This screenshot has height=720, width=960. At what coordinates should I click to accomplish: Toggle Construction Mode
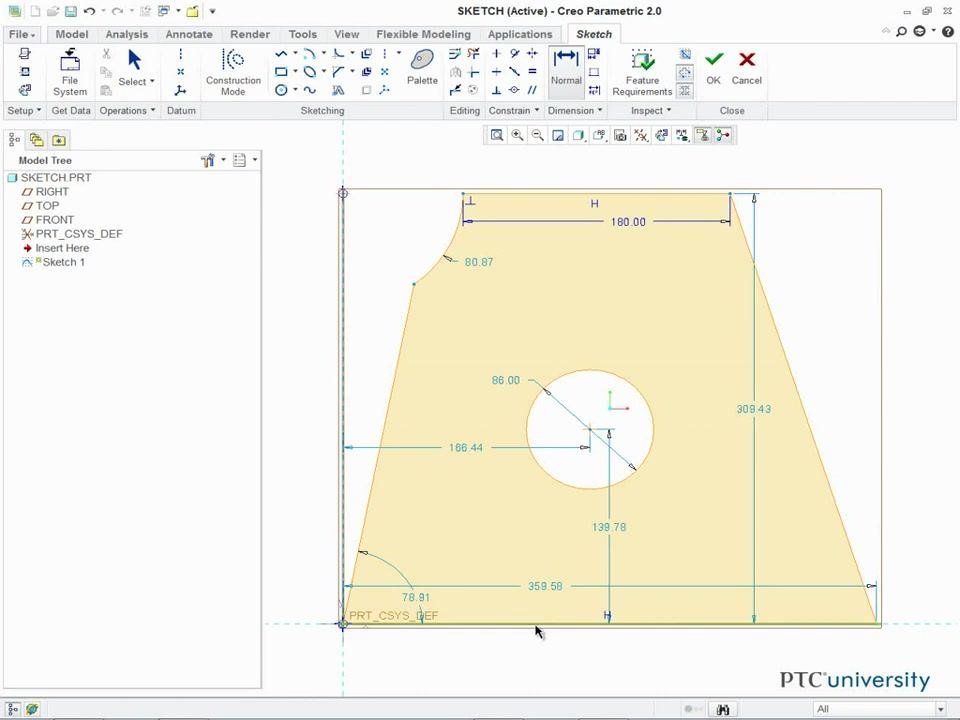(x=233, y=72)
